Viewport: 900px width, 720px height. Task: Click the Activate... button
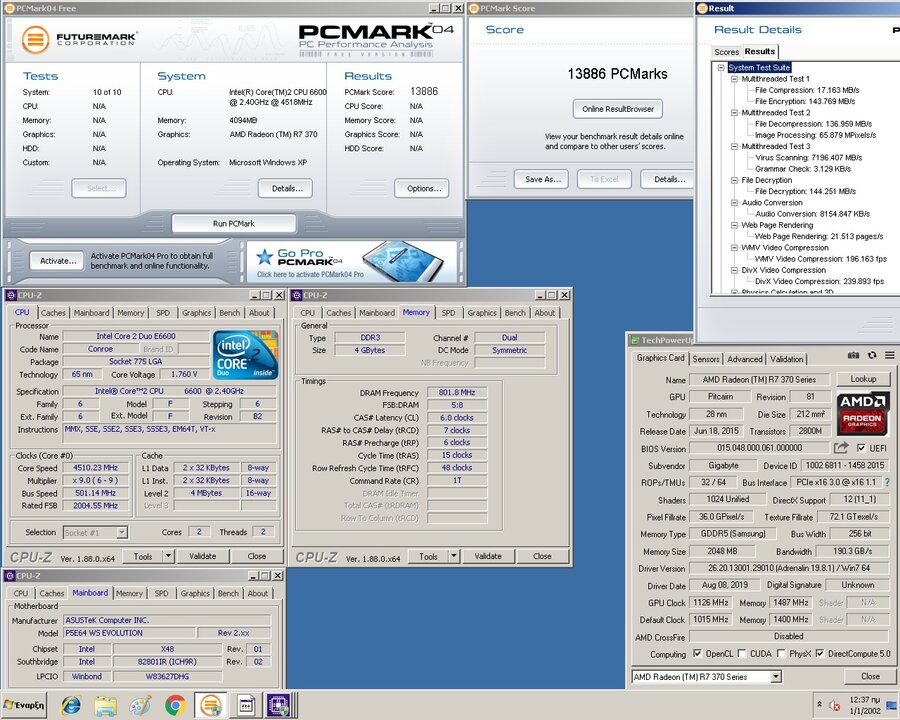(x=58, y=261)
